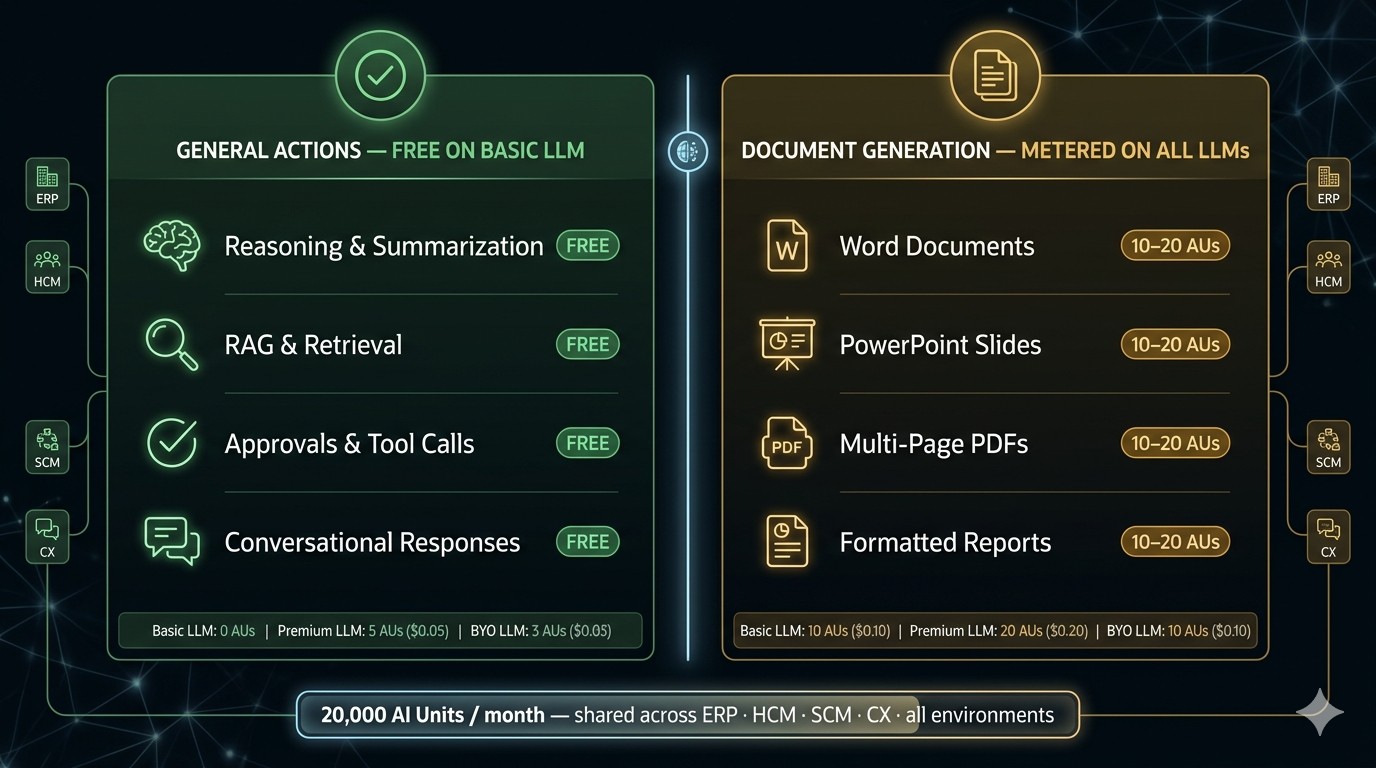This screenshot has width=1376, height=768.
Task: Click the 'Conversational Responses' label
Action: click(x=372, y=542)
